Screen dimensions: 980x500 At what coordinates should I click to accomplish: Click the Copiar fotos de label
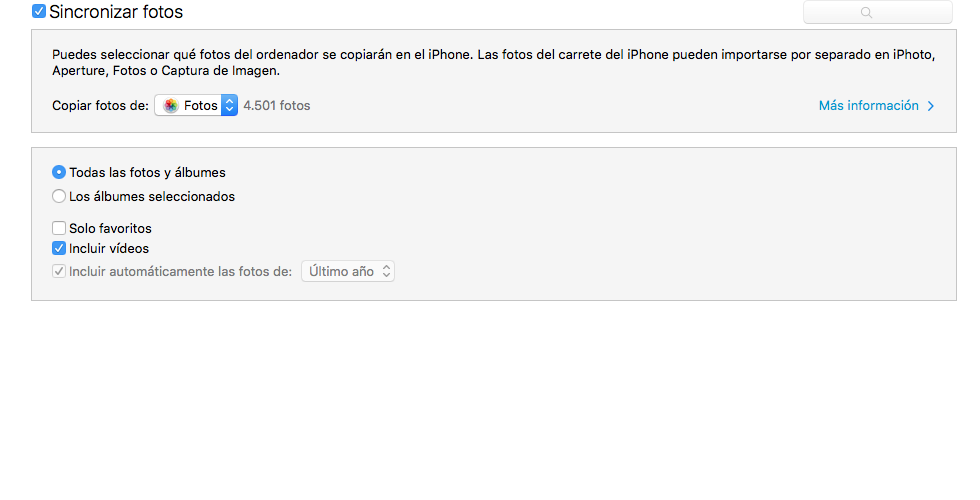[101, 106]
